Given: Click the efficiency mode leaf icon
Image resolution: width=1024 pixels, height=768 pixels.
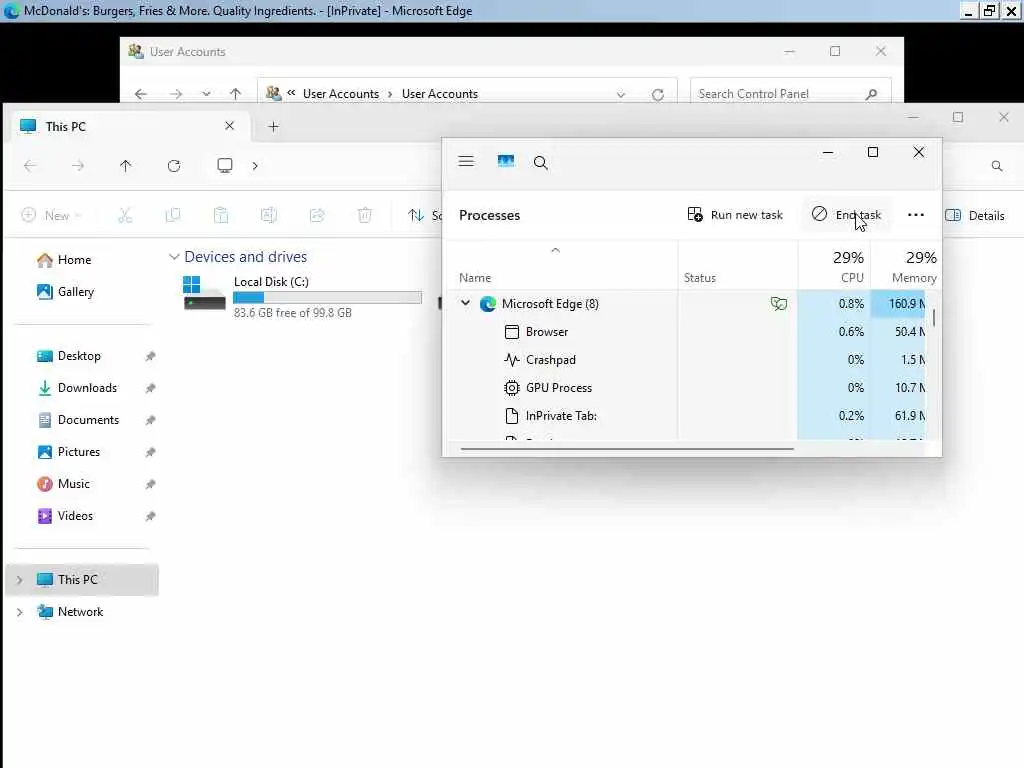Looking at the screenshot, I should coord(778,303).
